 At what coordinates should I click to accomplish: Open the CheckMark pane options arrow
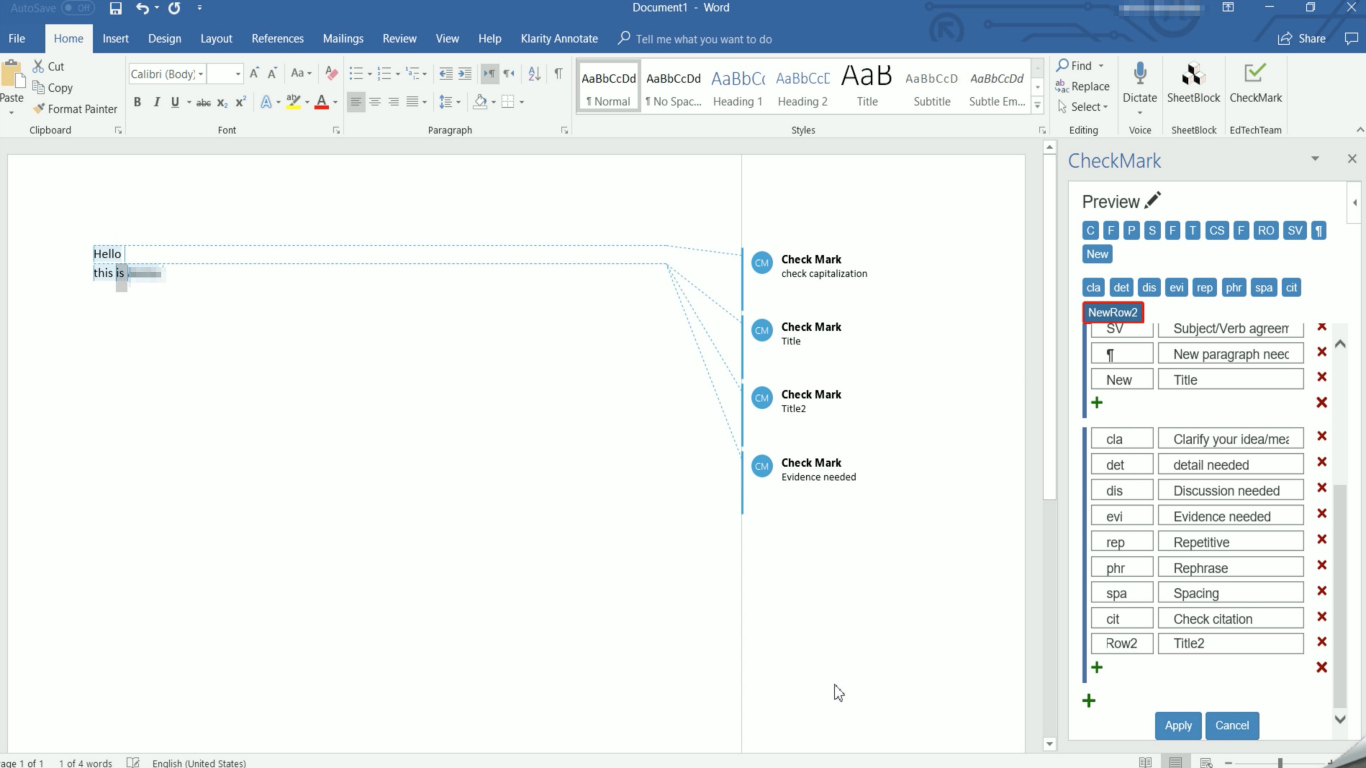tap(1315, 159)
